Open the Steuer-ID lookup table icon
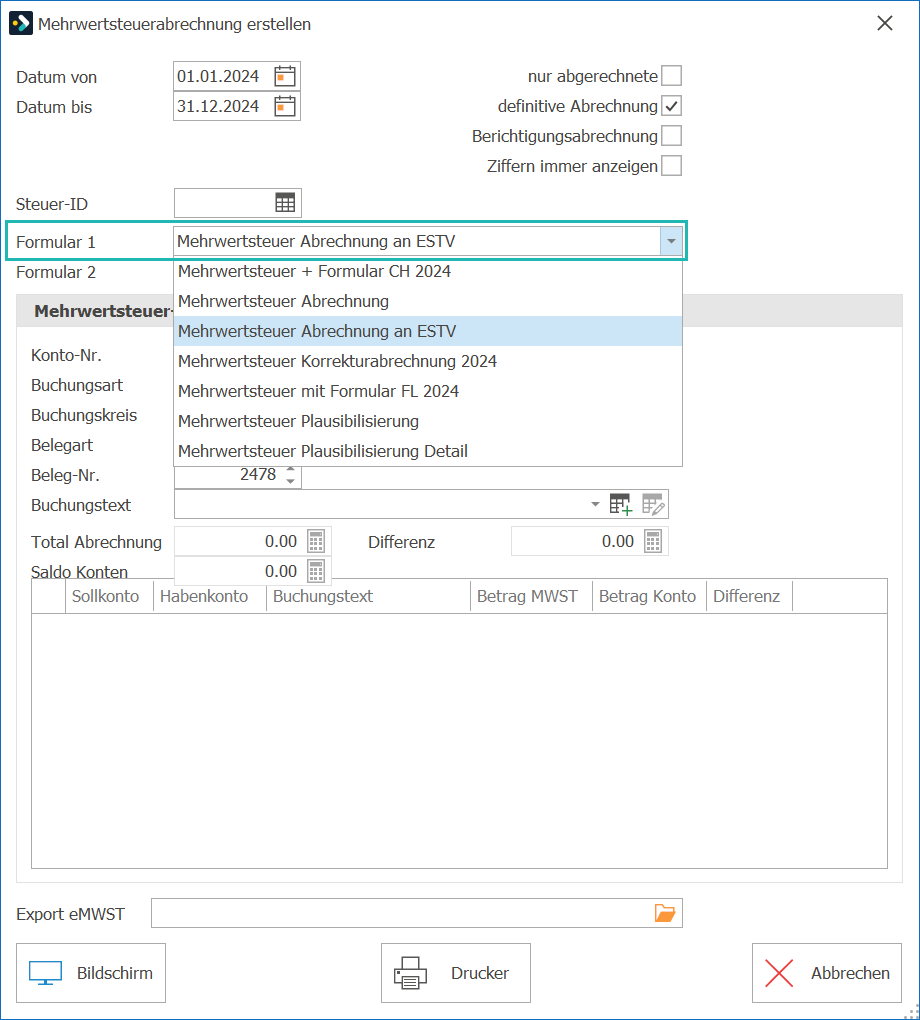 pos(285,203)
